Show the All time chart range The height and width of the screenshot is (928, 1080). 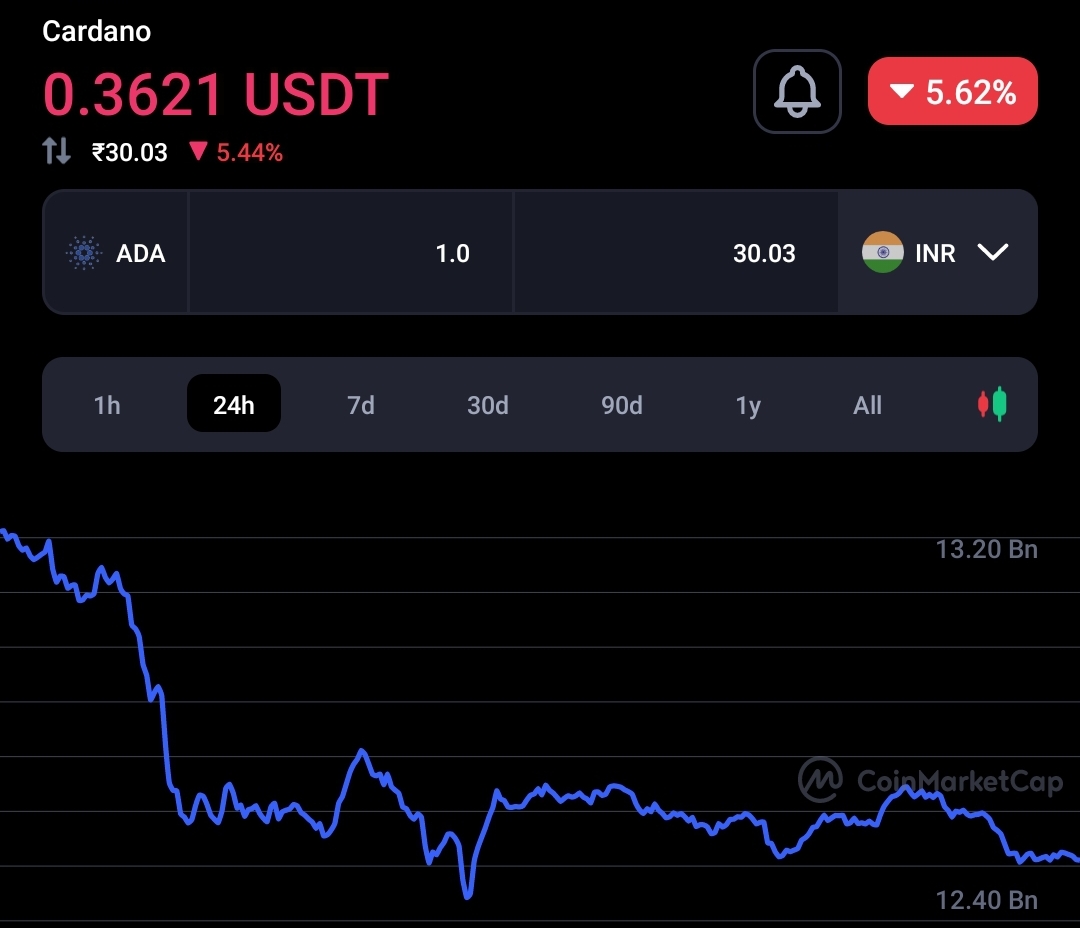pyautogui.click(x=867, y=405)
